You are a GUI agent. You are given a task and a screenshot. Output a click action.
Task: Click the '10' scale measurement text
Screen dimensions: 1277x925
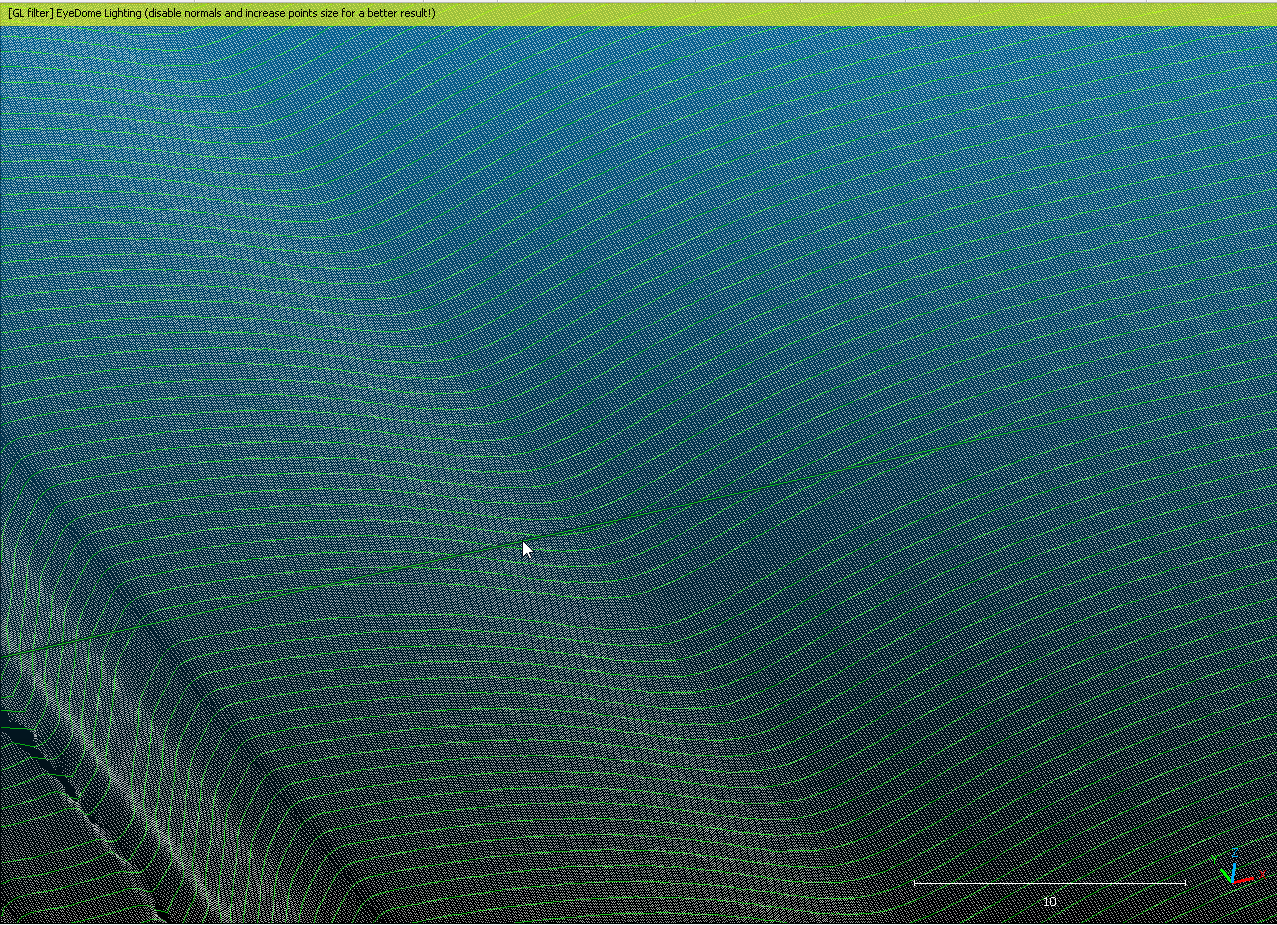click(x=1049, y=901)
